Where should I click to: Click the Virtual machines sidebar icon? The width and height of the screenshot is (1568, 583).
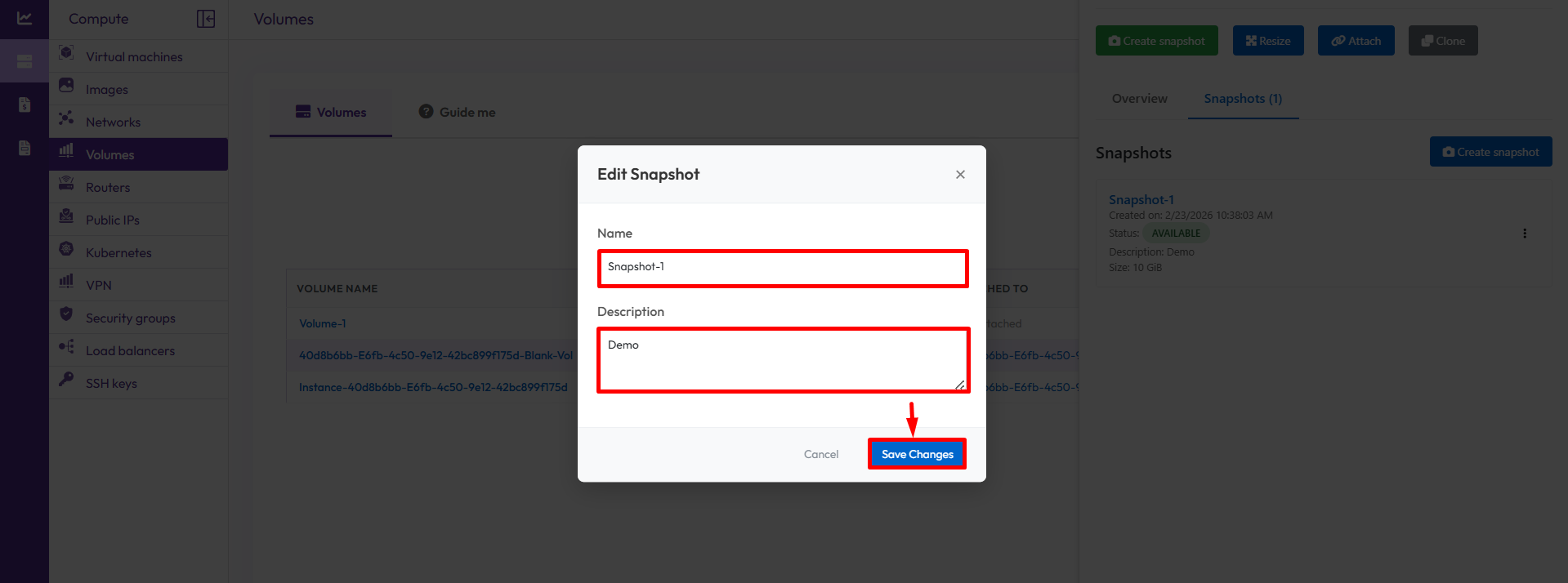(x=67, y=54)
